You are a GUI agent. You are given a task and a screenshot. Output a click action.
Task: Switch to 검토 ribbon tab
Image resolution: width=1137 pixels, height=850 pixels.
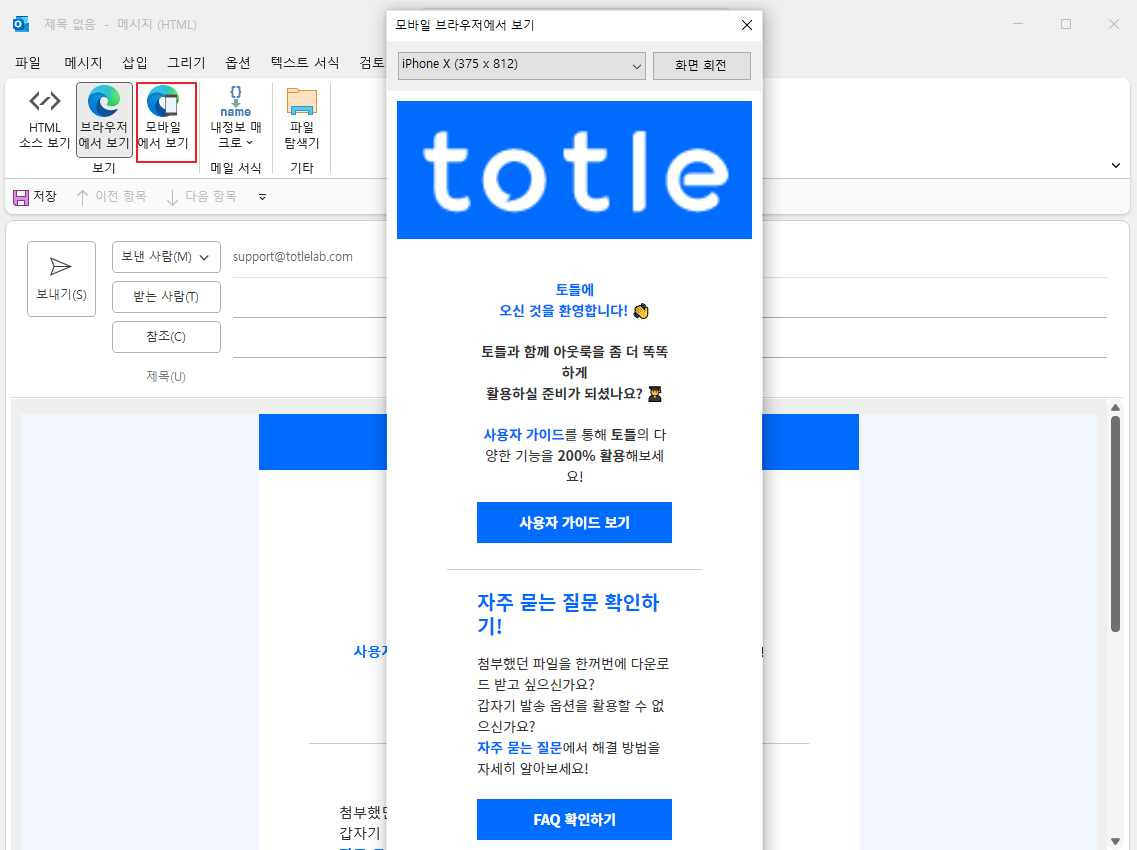(x=371, y=63)
